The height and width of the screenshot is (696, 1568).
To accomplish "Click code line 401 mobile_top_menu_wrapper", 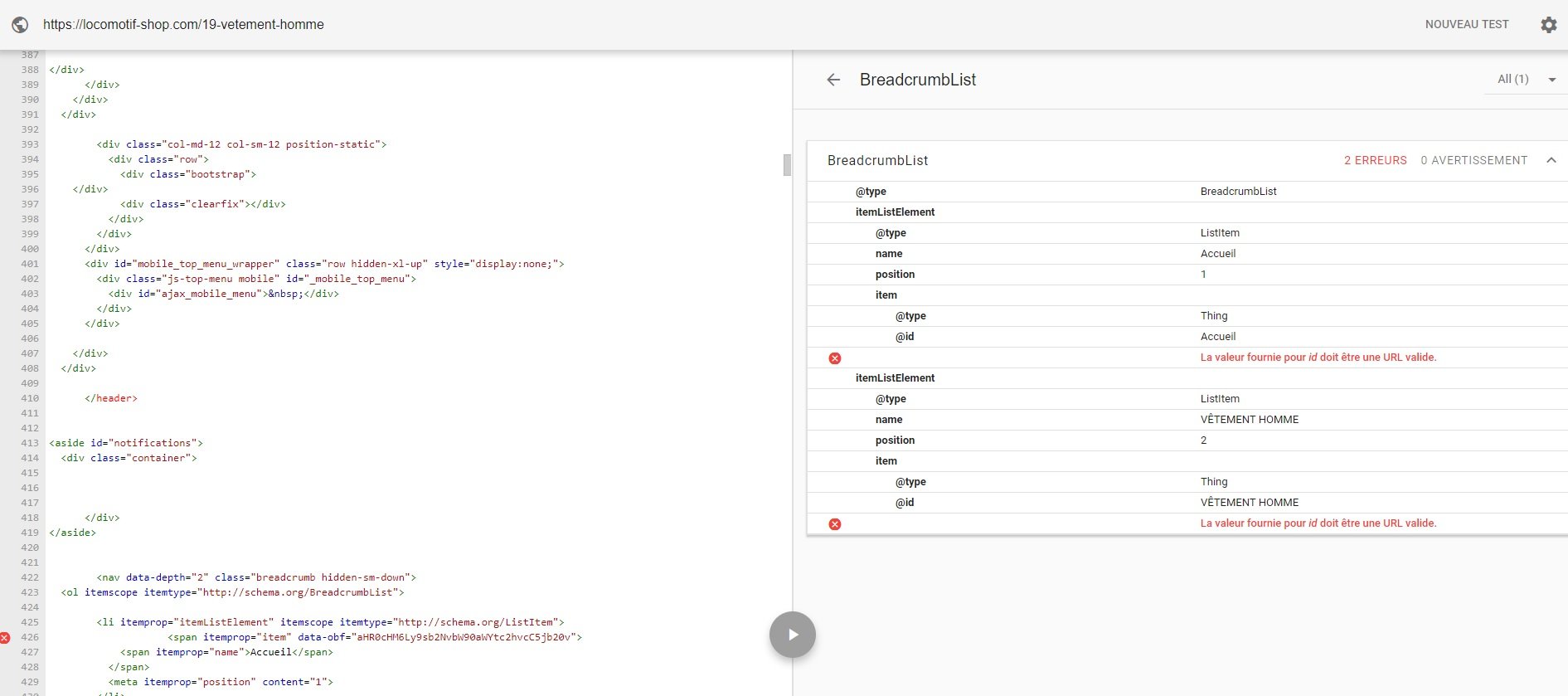I will pyautogui.click(x=324, y=264).
